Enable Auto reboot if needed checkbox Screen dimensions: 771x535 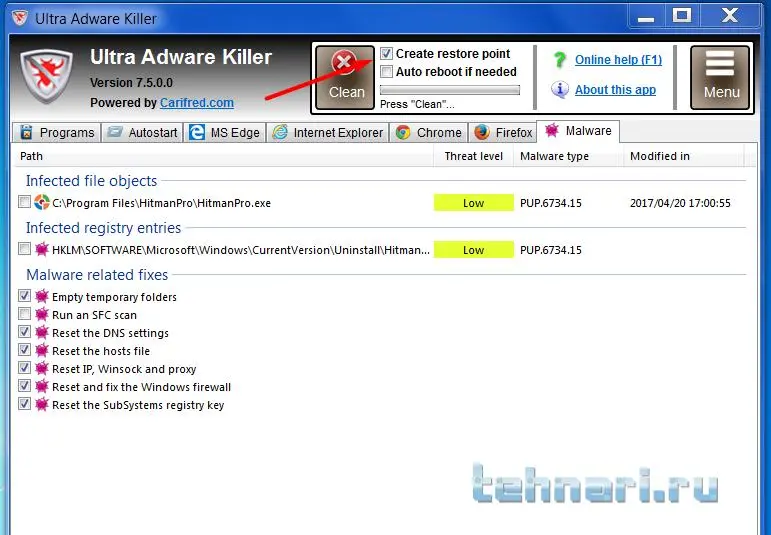(386, 72)
